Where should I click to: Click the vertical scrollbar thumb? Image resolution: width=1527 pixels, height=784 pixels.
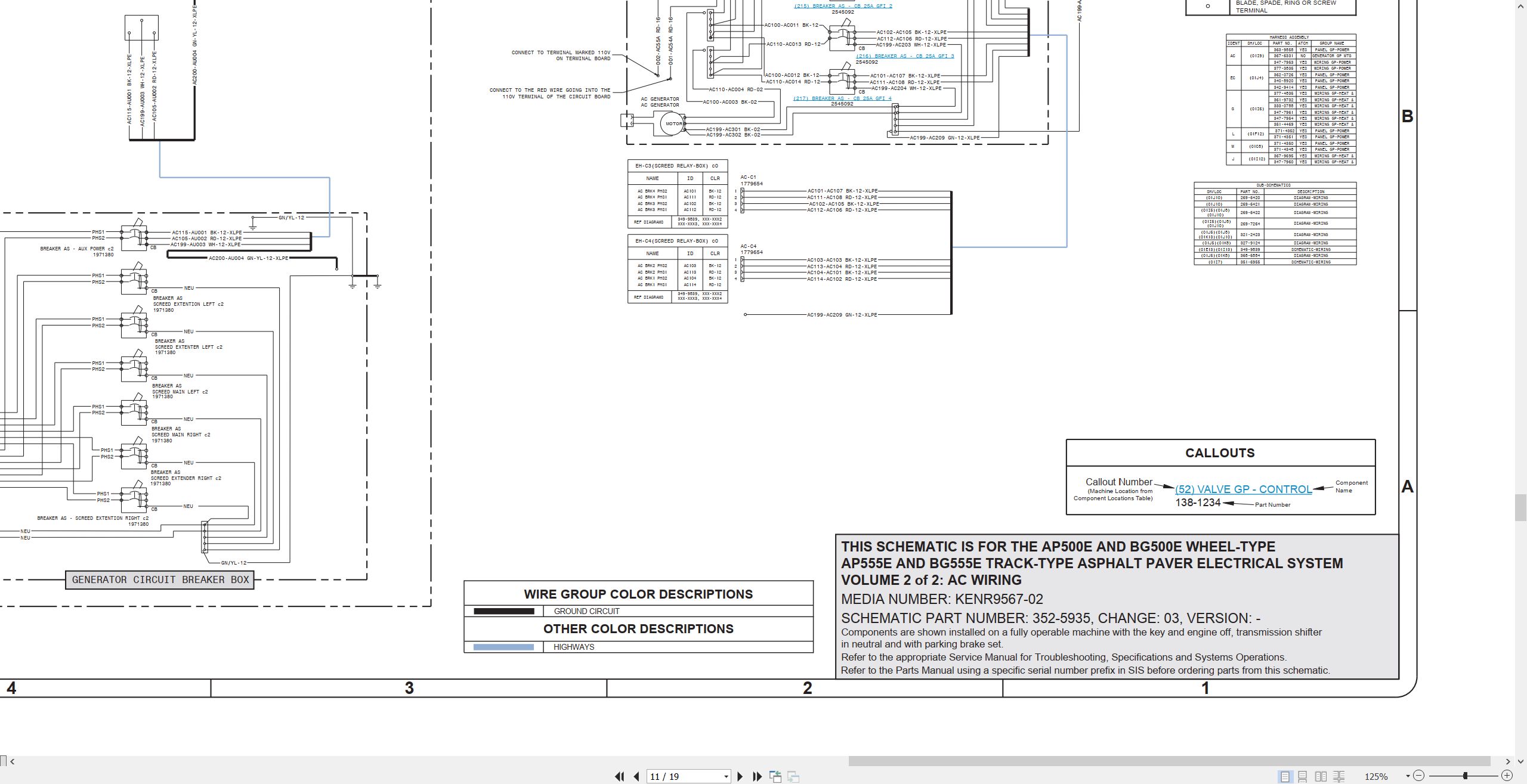pyautogui.click(x=1521, y=507)
